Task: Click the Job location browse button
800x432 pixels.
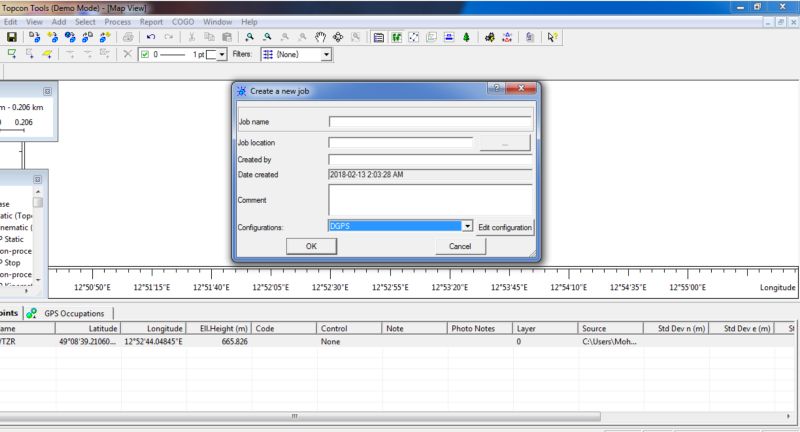Action: (x=505, y=143)
